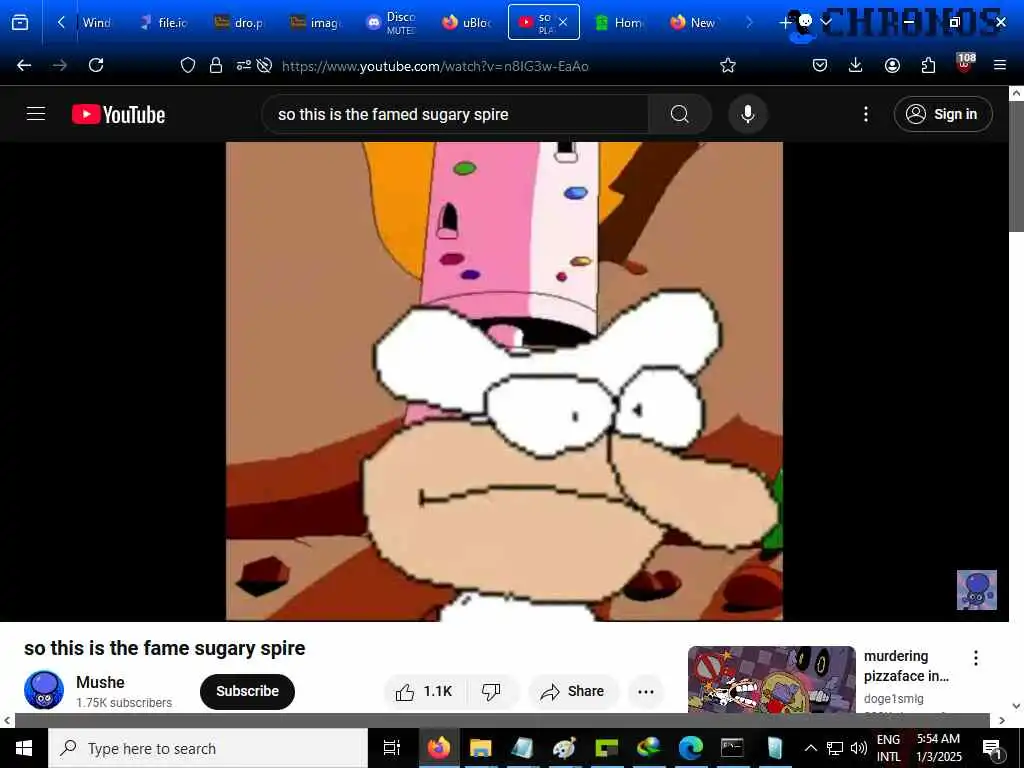Open the Command Prompt taskbar icon

[x=732, y=748]
